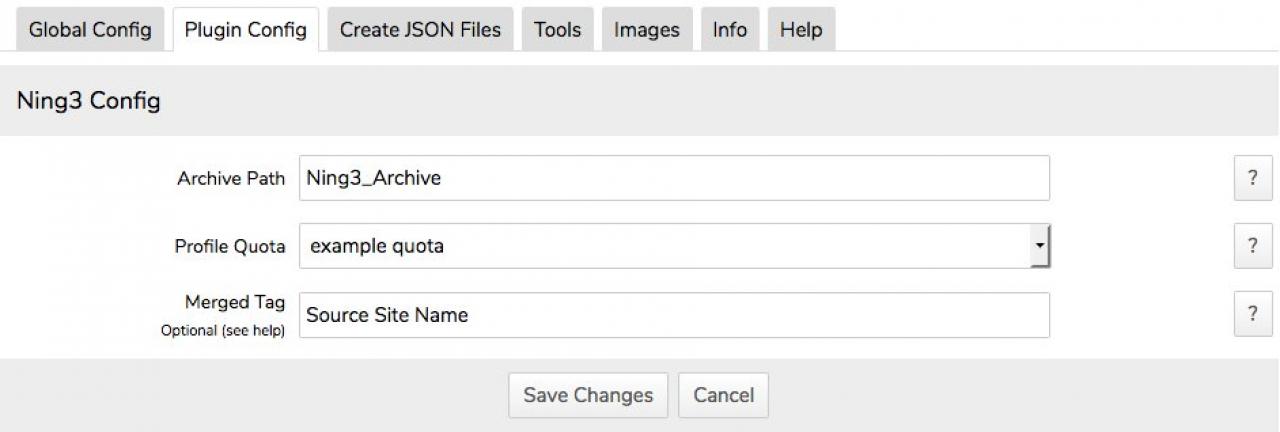Image resolution: width=1280 pixels, height=432 pixels.
Task: Click the Ning3 Config section heading
Action: [89, 101]
